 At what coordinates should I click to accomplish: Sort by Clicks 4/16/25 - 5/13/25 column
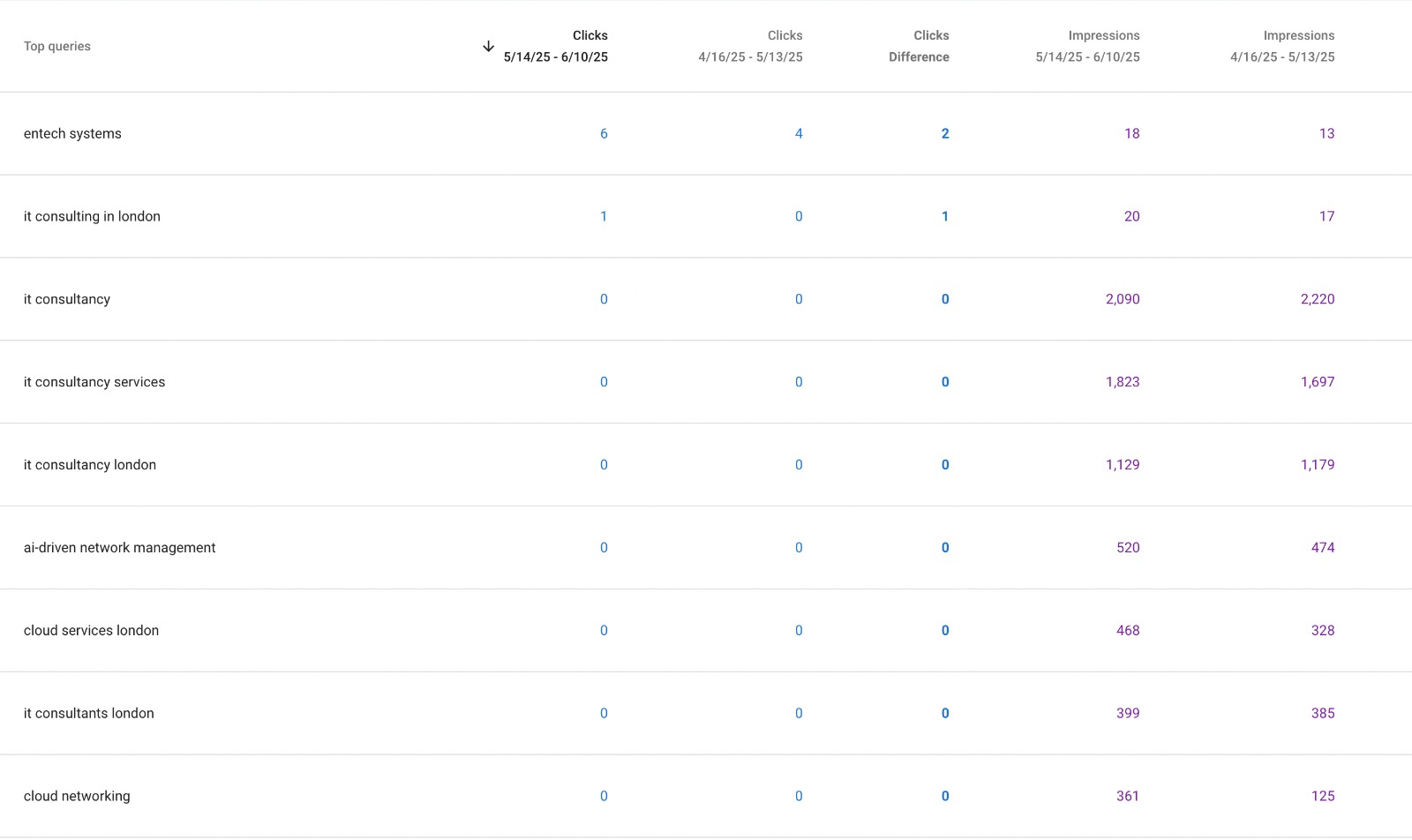[750, 46]
